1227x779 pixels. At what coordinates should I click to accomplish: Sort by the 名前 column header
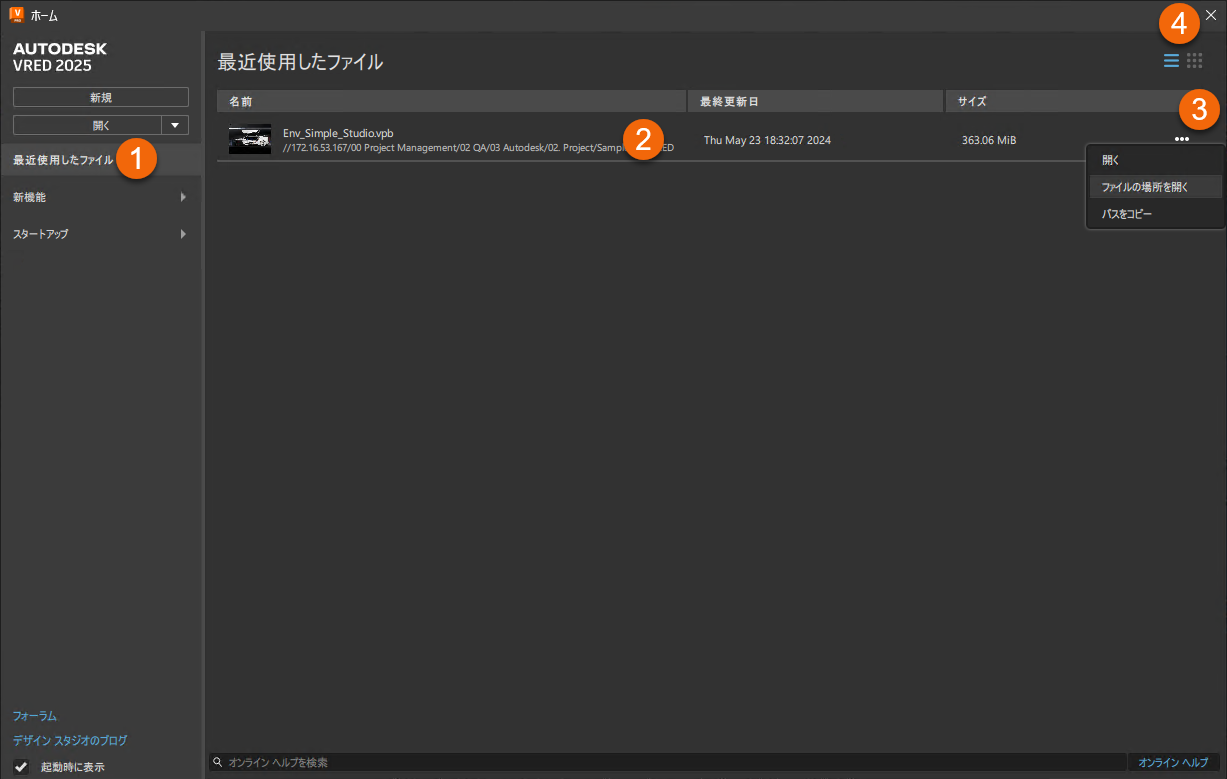point(451,101)
